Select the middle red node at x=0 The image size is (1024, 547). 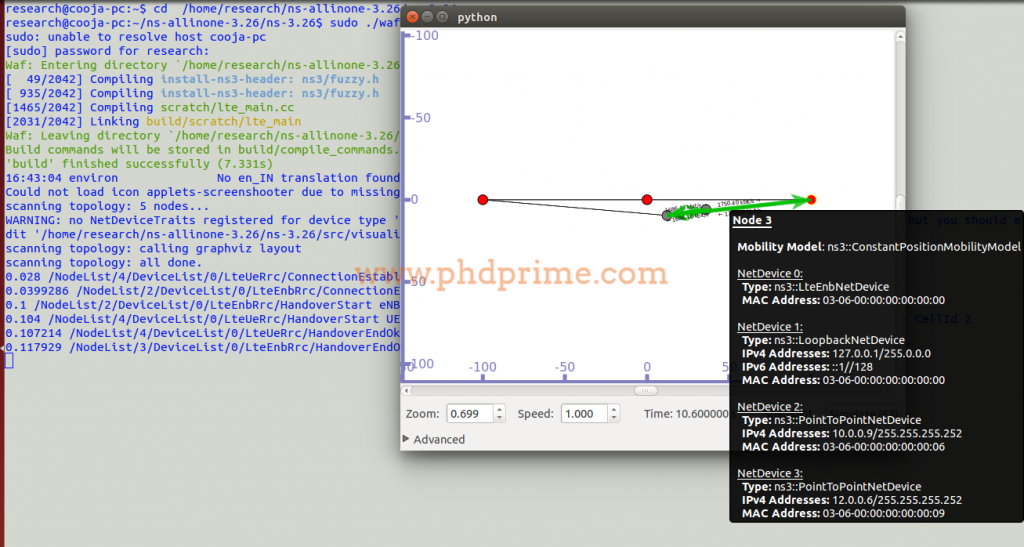pos(647,200)
